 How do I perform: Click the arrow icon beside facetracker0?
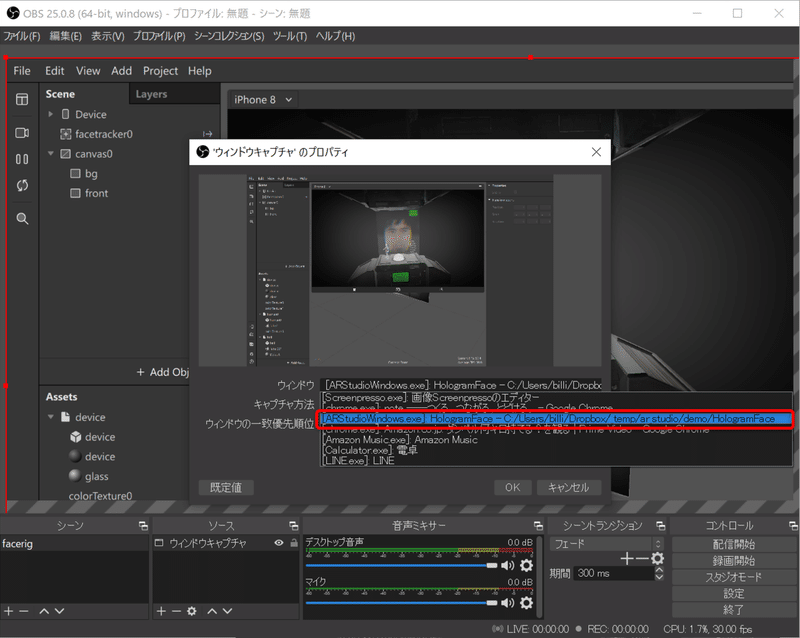point(207,134)
